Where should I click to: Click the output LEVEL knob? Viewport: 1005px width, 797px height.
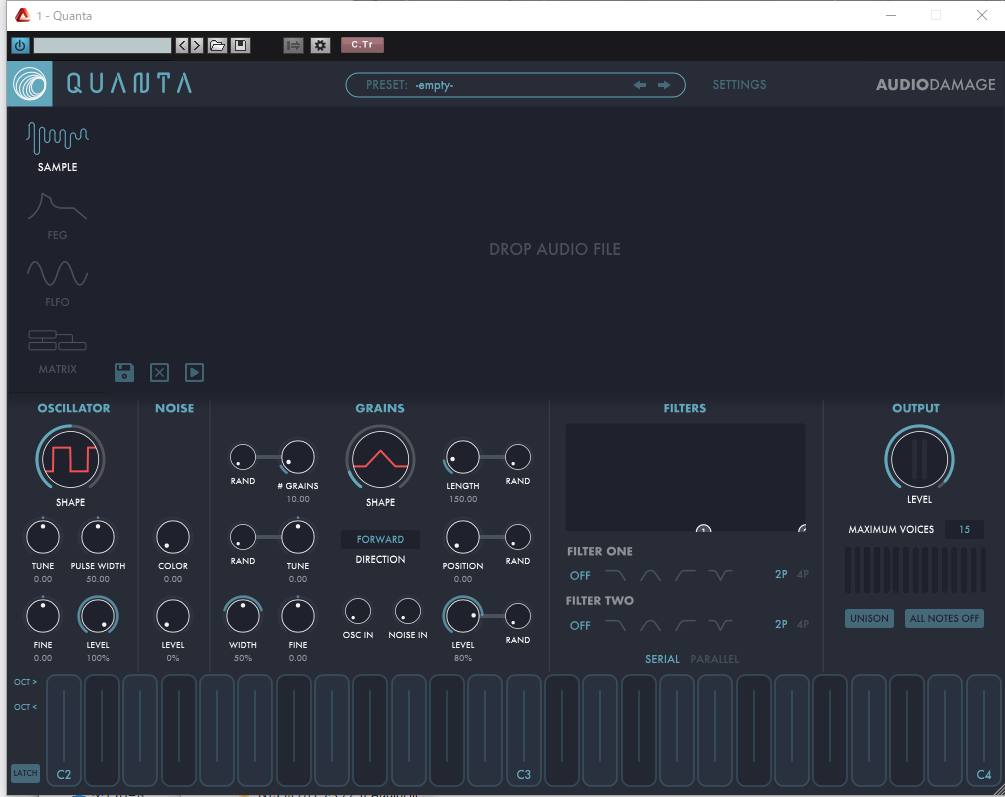pos(919,459)
